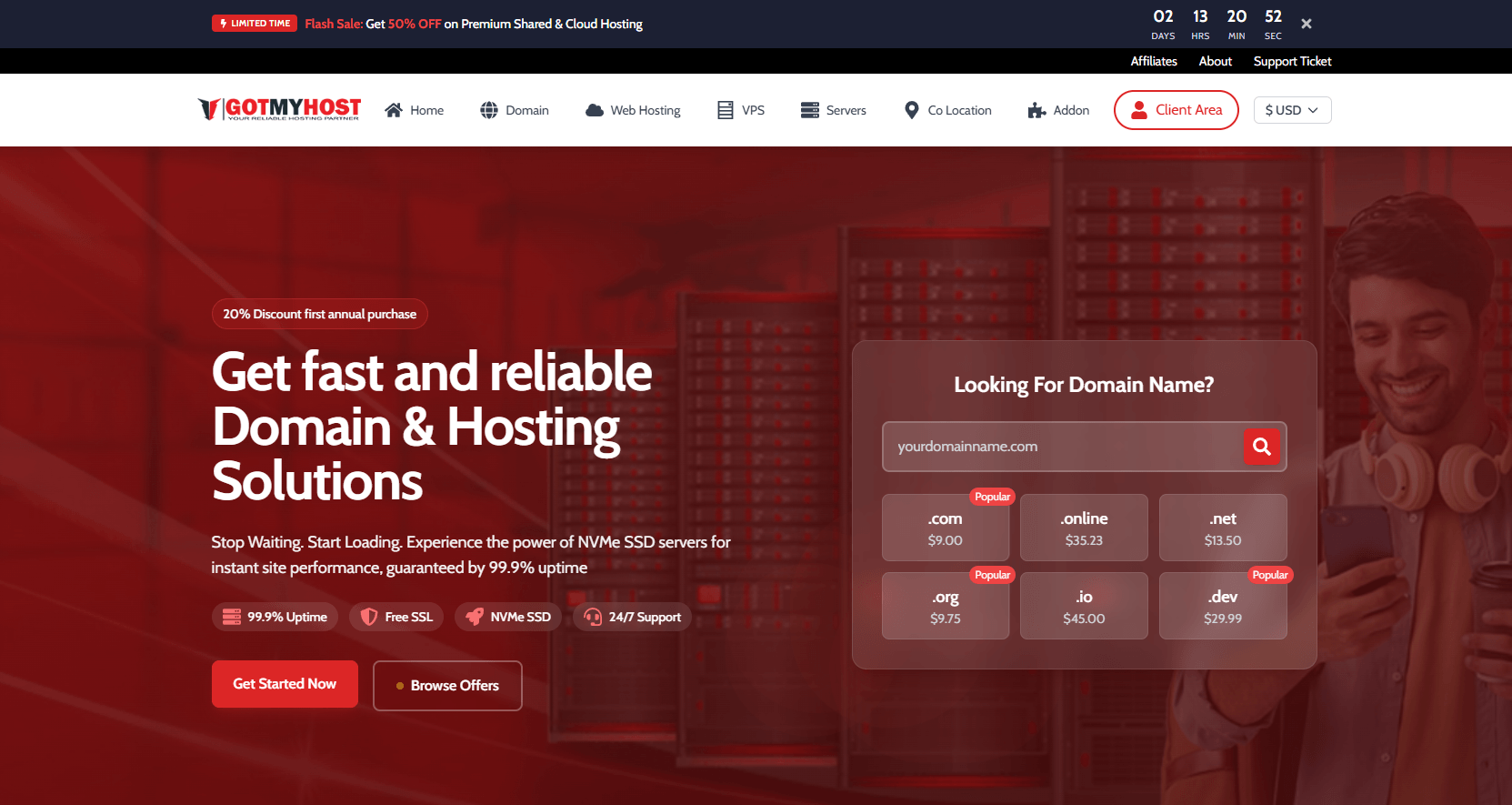Image resolution: width=1512 pixels, height=805 pixels.
Task: Click the SEC countdown value
Action: [1273, 16]
